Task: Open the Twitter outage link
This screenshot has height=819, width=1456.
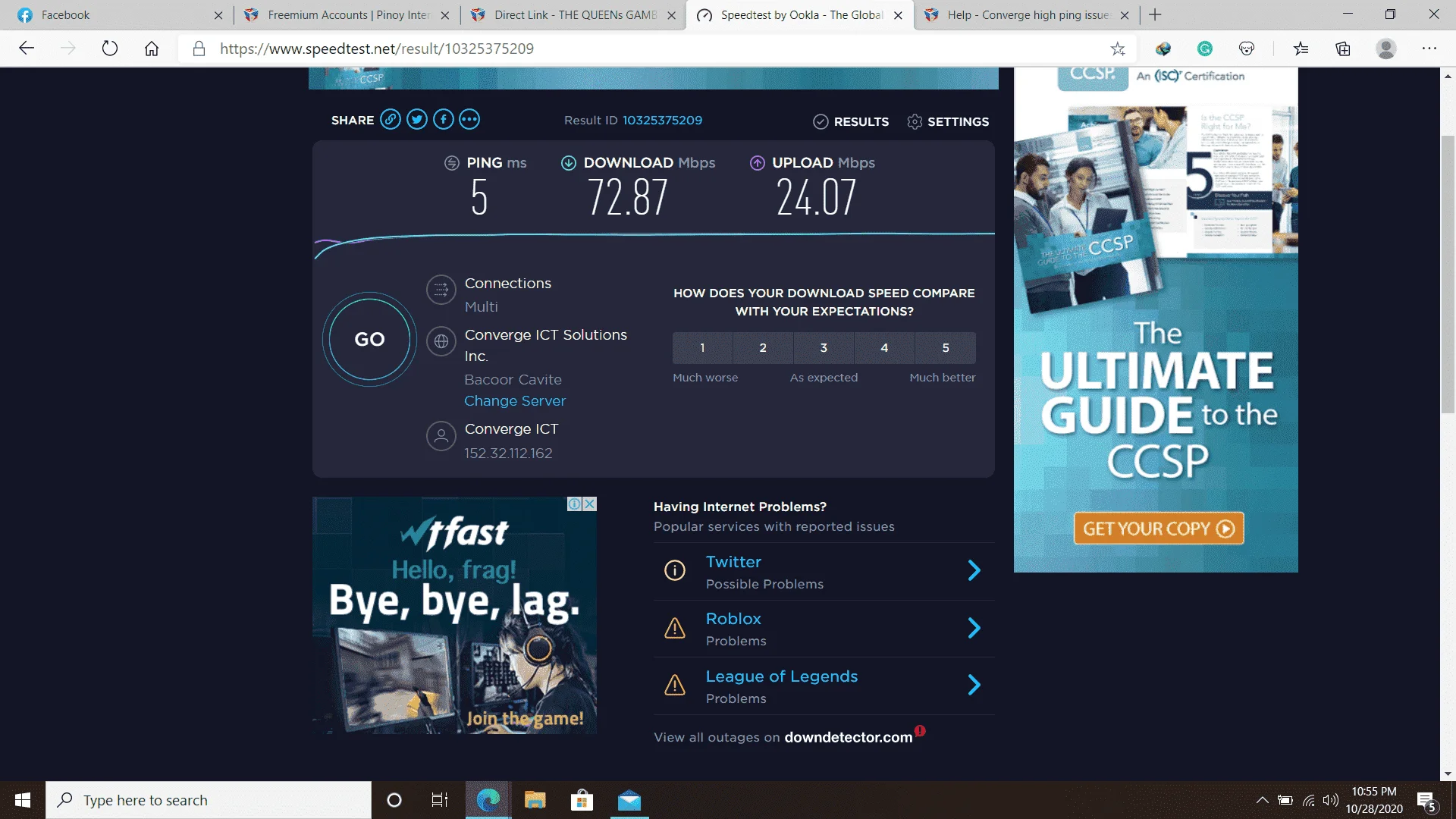Action: [733, 562]
